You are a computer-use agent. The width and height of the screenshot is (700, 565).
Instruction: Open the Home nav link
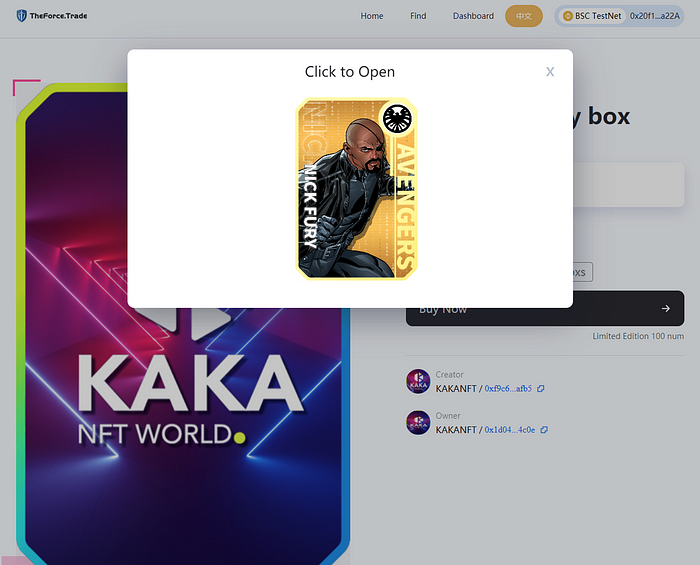pyautogui.click(x=372, y=16)
